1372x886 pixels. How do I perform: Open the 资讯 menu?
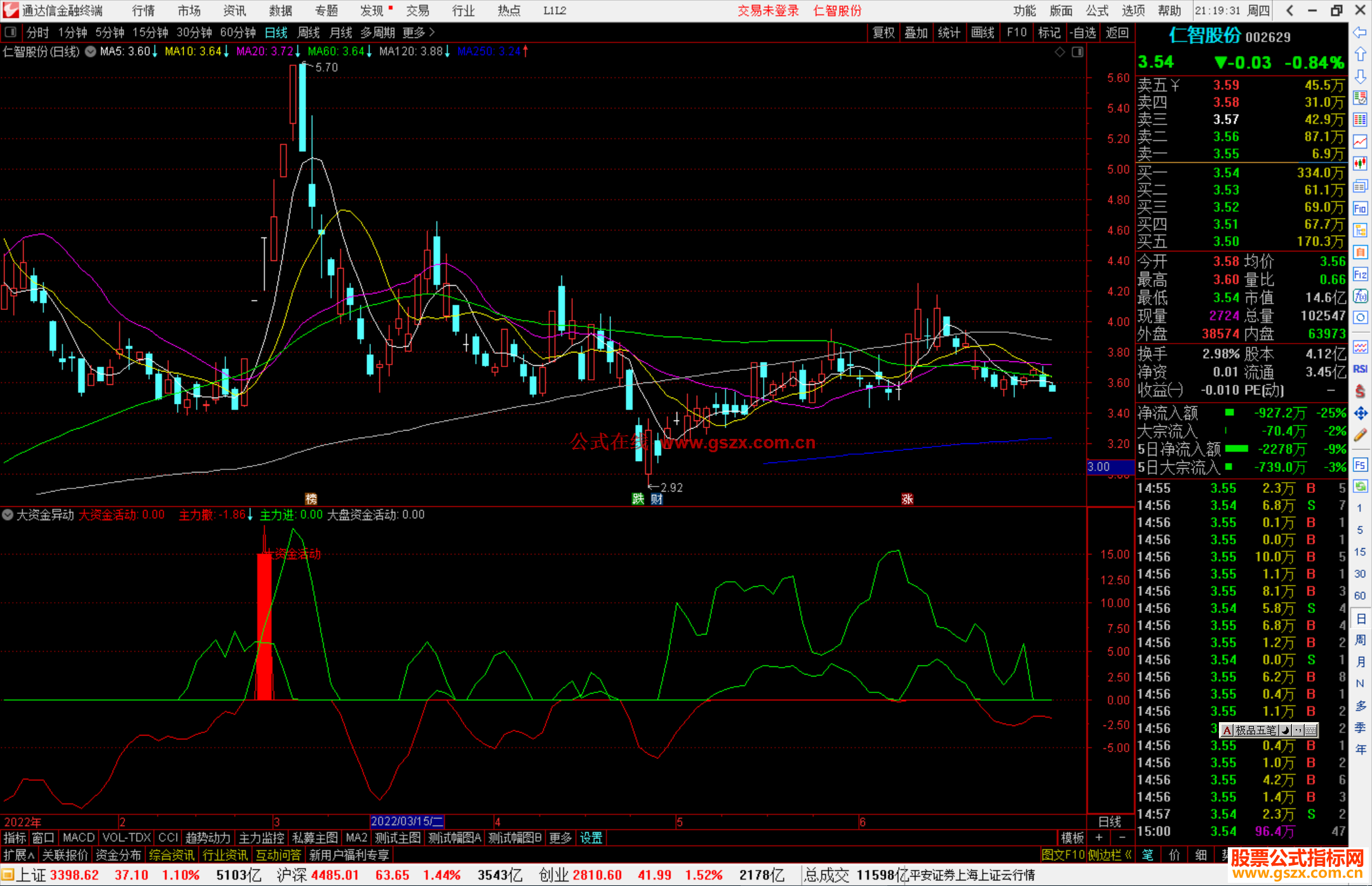click(x=234, y=11)
